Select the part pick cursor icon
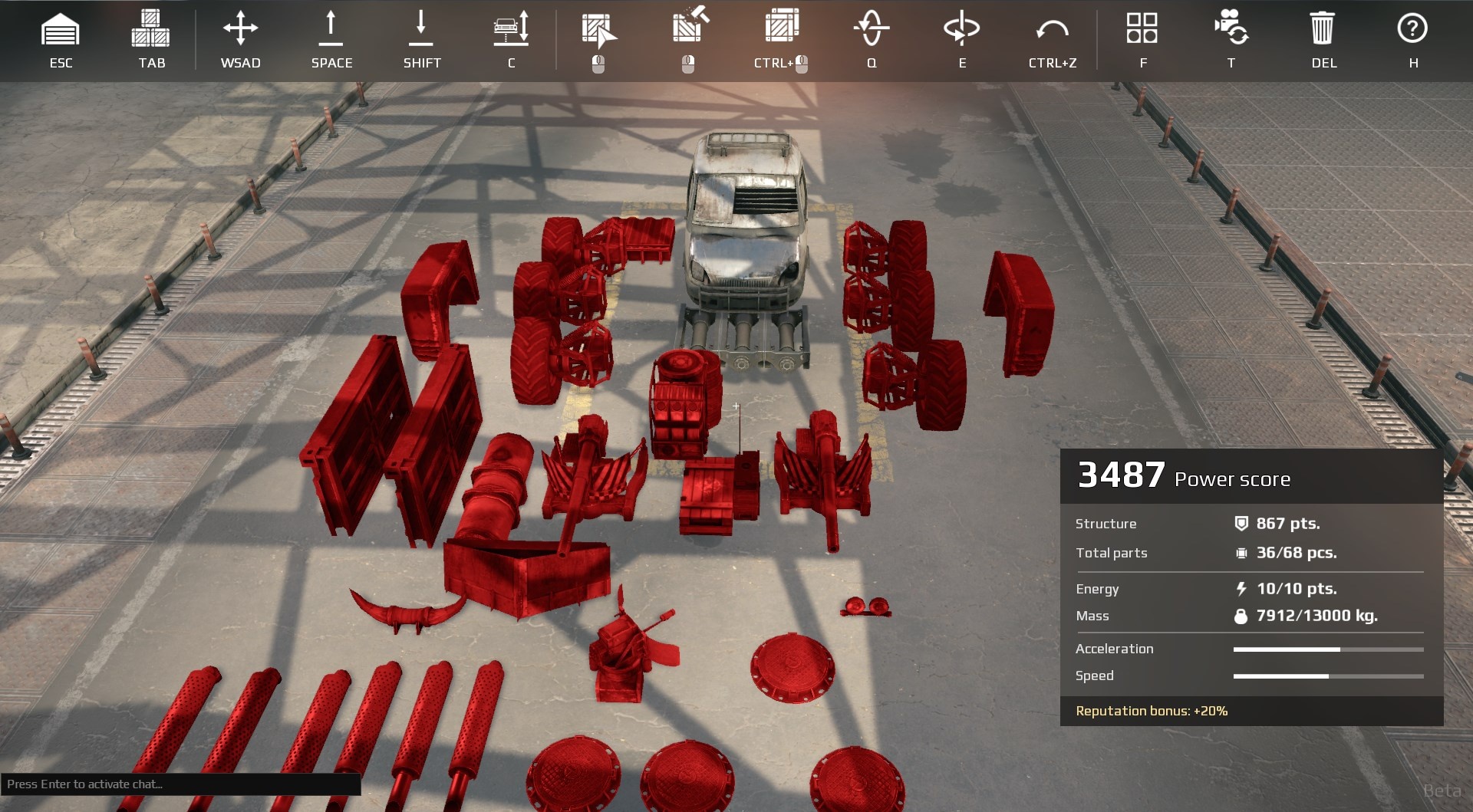The image size is (1473, 812). tap(598, 31)
